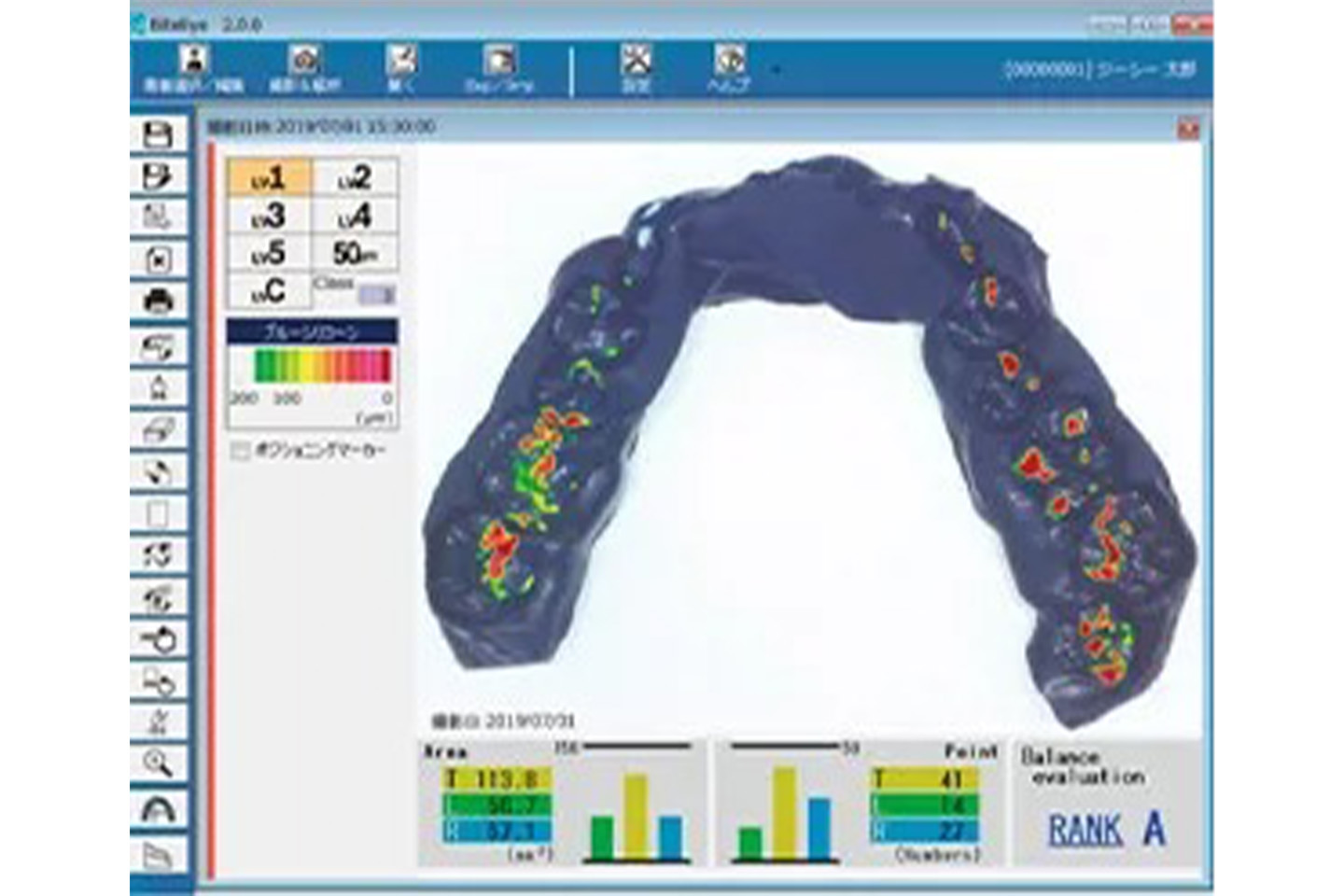Select the Balance evaluation label
This screenshot has width=1344, height=896.
[x=1082, y=767]
